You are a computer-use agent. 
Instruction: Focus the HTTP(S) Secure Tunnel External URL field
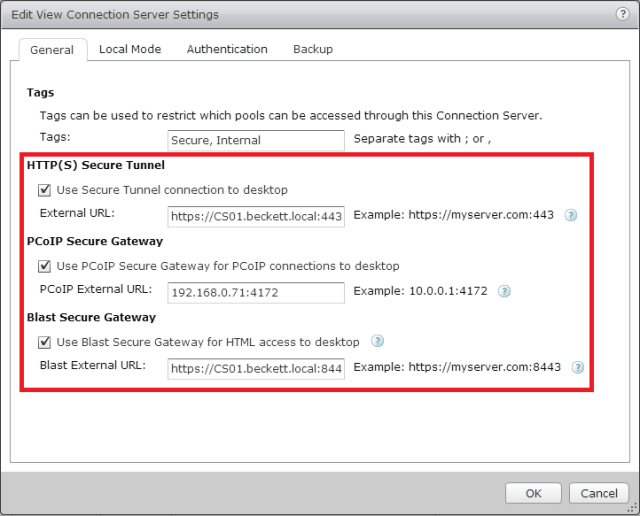256,217
